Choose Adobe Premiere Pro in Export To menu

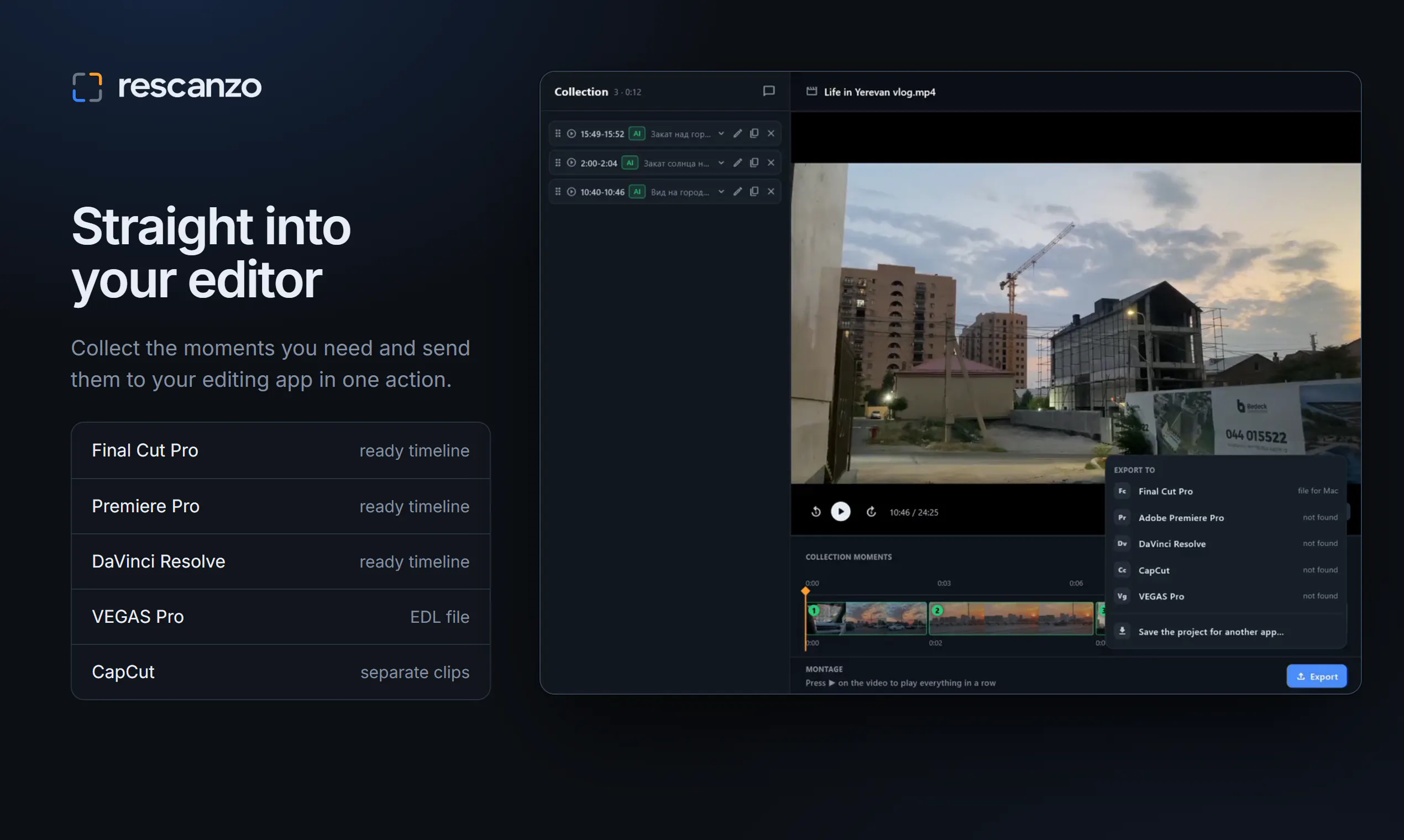click(x=1225, y=517)
